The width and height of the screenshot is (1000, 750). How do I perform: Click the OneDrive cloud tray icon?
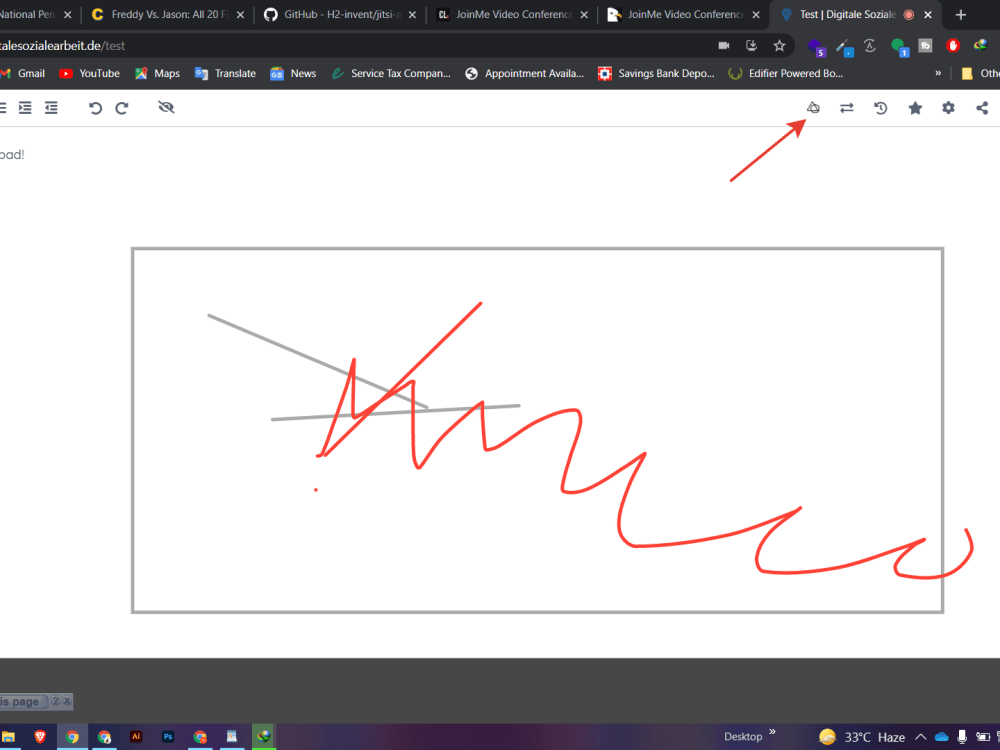[941, 737]
